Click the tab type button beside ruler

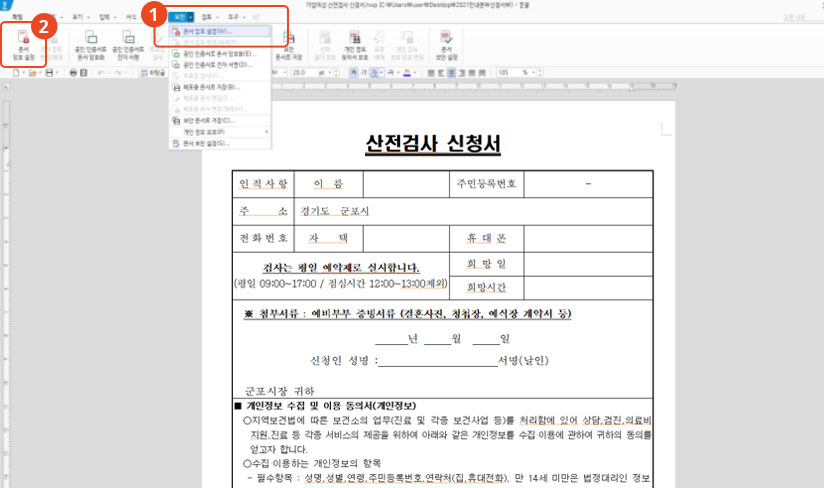[x=5, y=87]
